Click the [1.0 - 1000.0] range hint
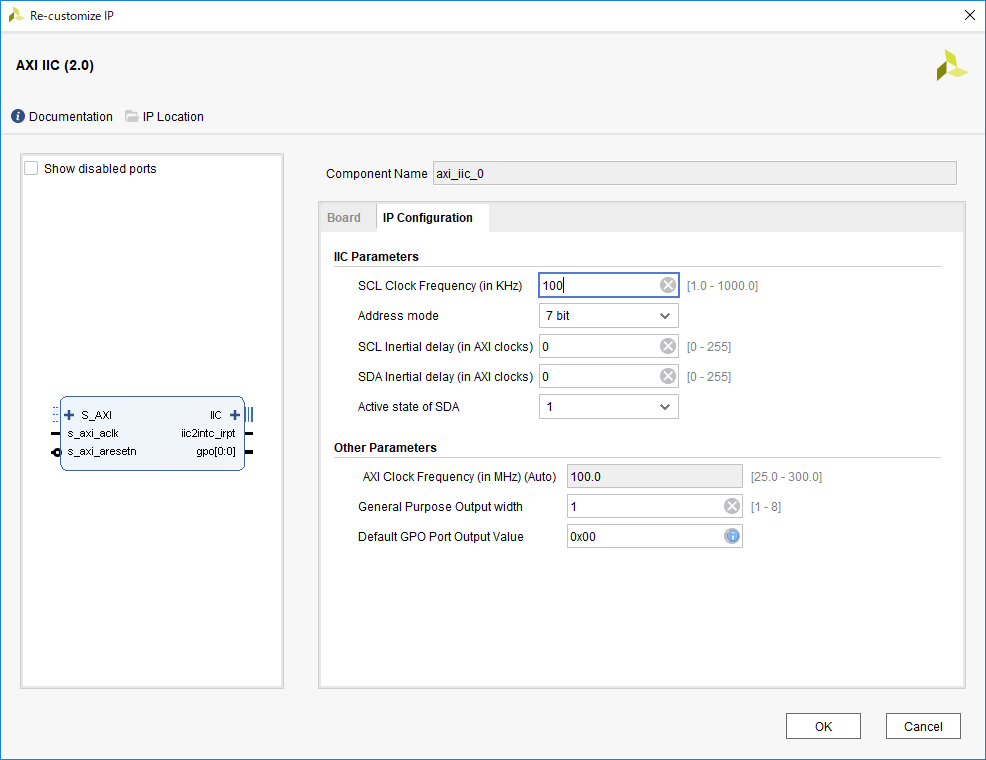This screenshot has height=760, width=986. click(723, 285)
